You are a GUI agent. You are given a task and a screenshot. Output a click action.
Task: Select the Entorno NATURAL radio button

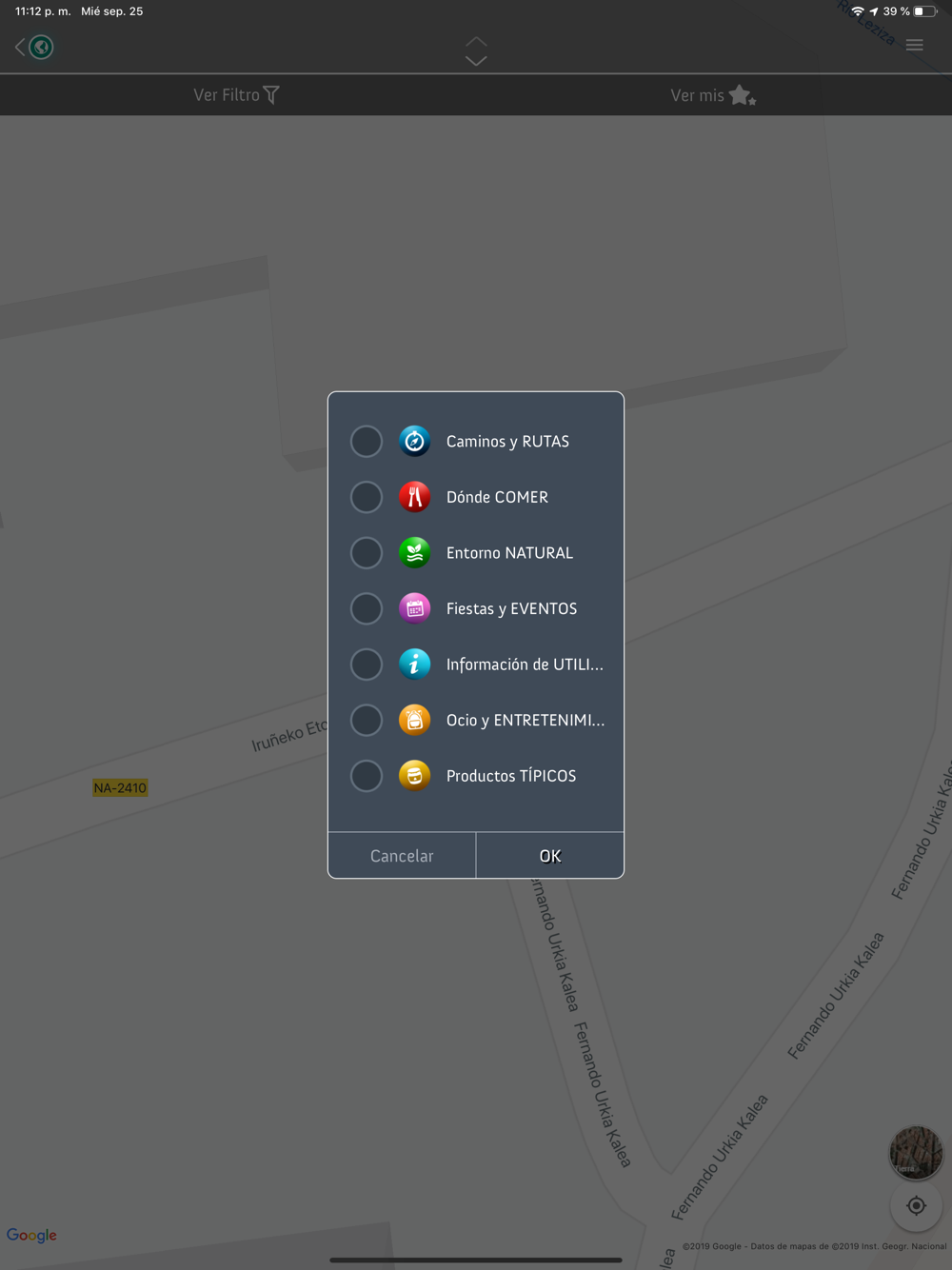point(366,553)
